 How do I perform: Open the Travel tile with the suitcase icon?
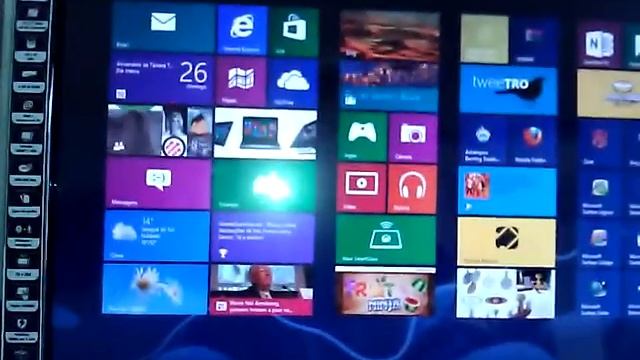[x=388, y=87]
